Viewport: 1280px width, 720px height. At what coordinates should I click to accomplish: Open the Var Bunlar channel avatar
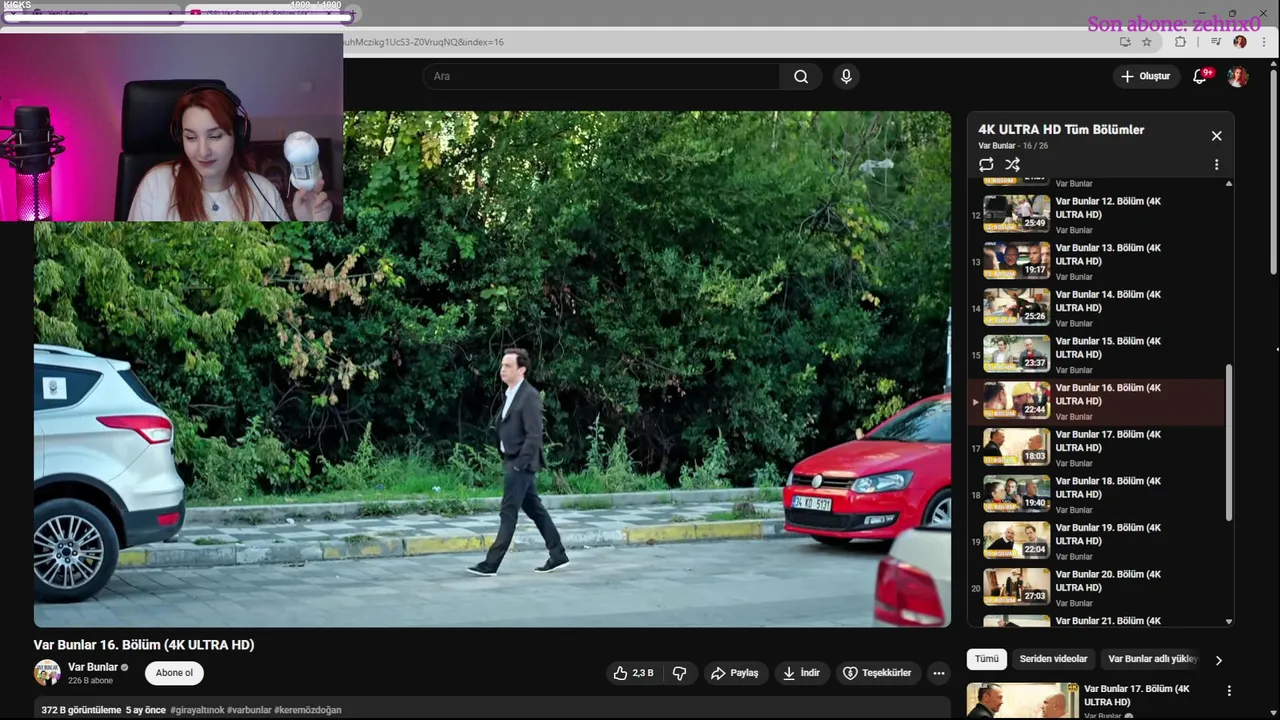(x=47, y=673)
